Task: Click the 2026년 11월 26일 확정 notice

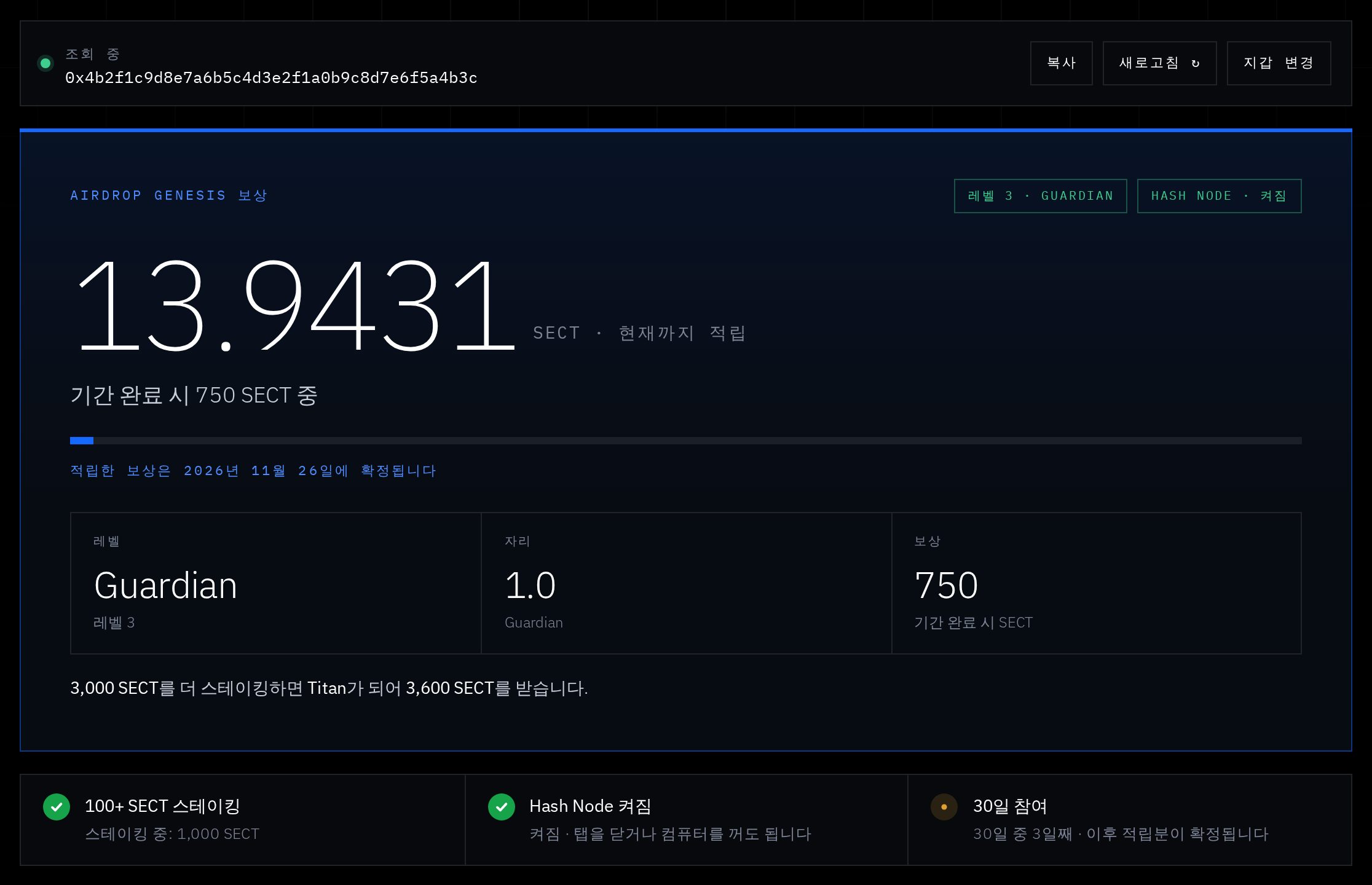Action: point(253,471)
